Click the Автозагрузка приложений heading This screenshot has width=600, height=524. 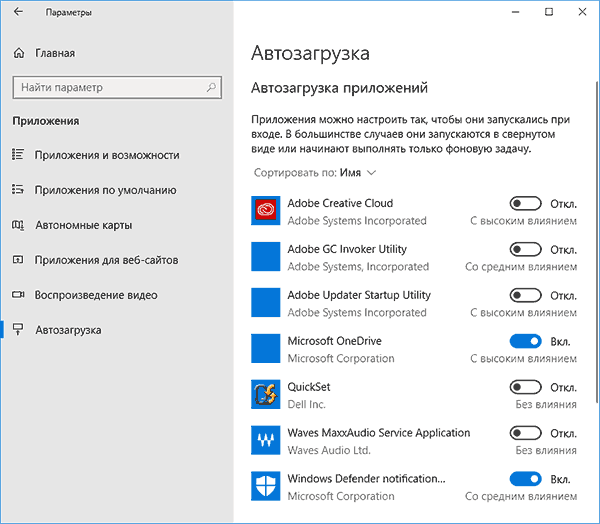coord(339,88)
